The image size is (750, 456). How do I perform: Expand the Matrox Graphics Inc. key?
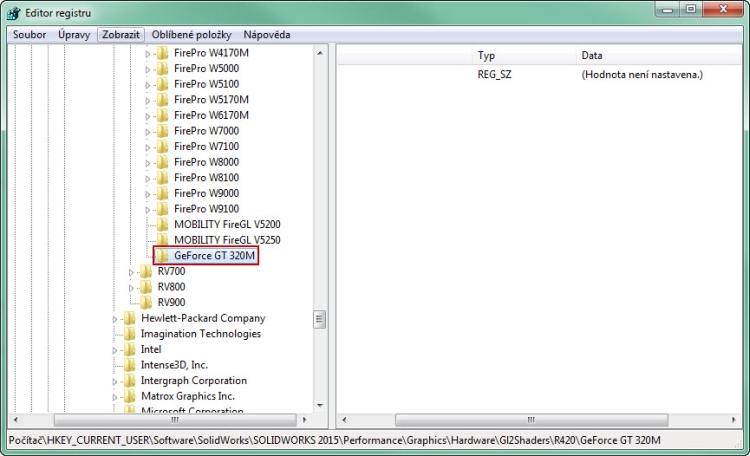click(115, 397)
